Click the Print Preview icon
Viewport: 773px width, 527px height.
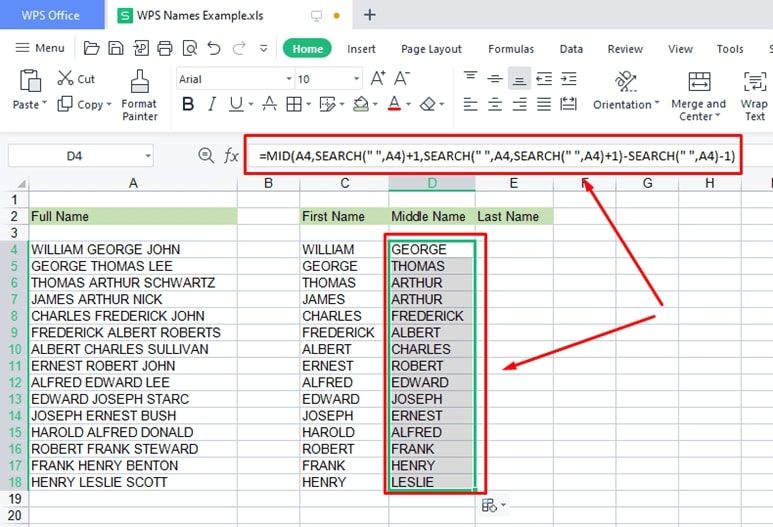(190, 48)
